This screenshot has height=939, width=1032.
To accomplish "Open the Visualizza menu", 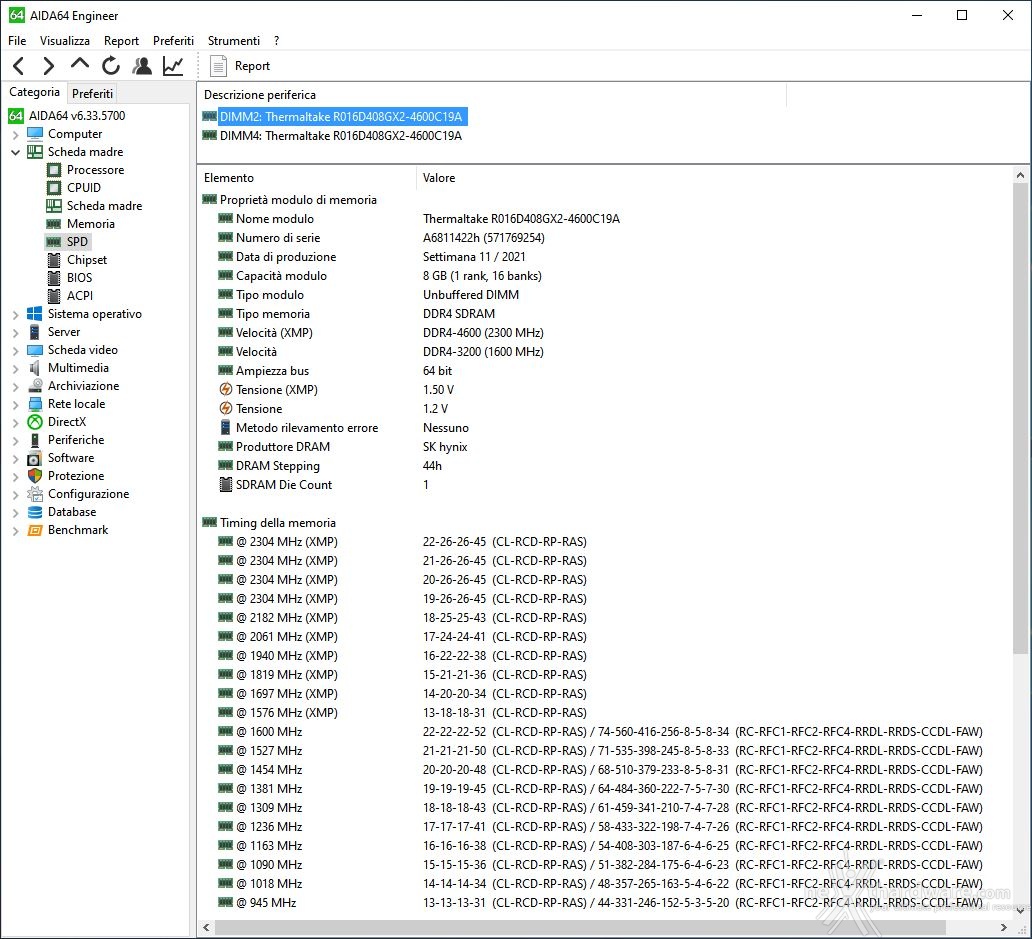I will (x=64, y=41).
